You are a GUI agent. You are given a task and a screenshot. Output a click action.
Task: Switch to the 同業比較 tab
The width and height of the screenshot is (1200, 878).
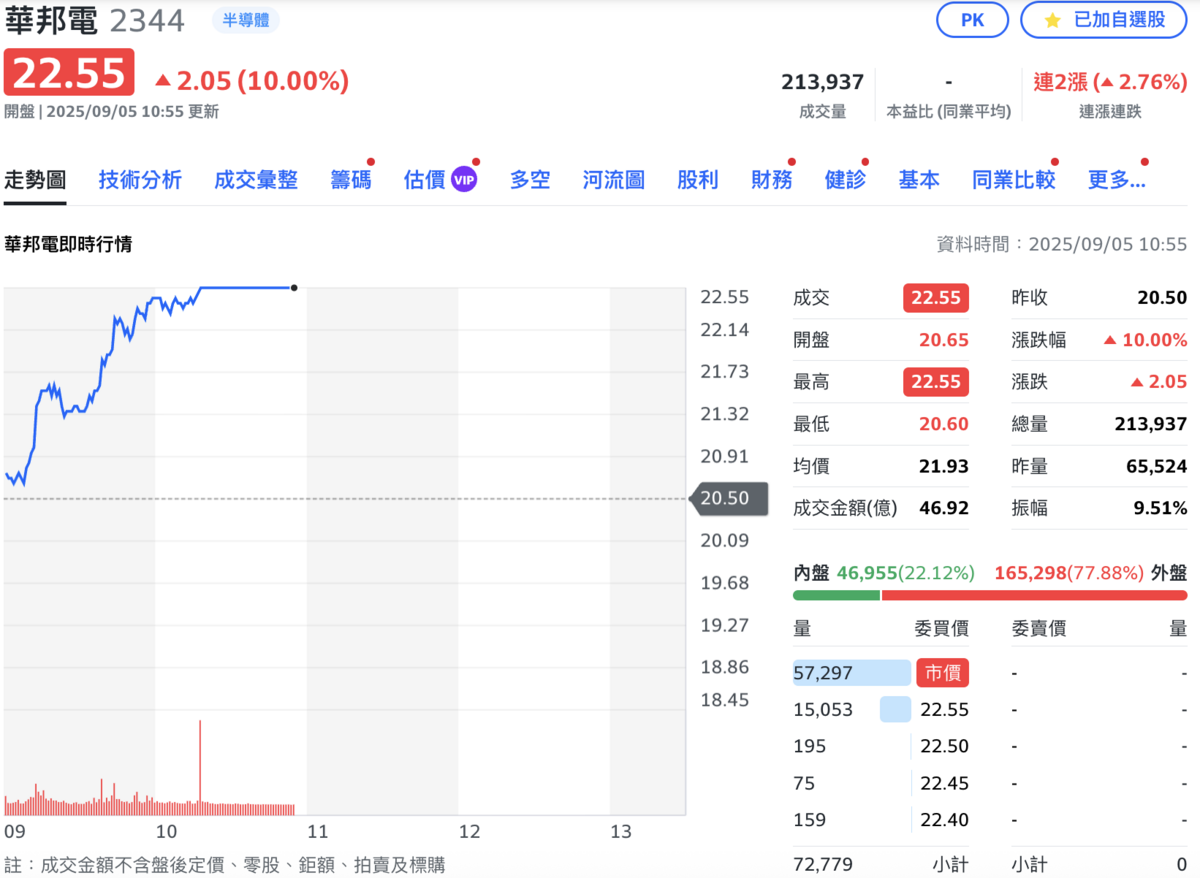pyautogui.click(x=1014, y=180)
